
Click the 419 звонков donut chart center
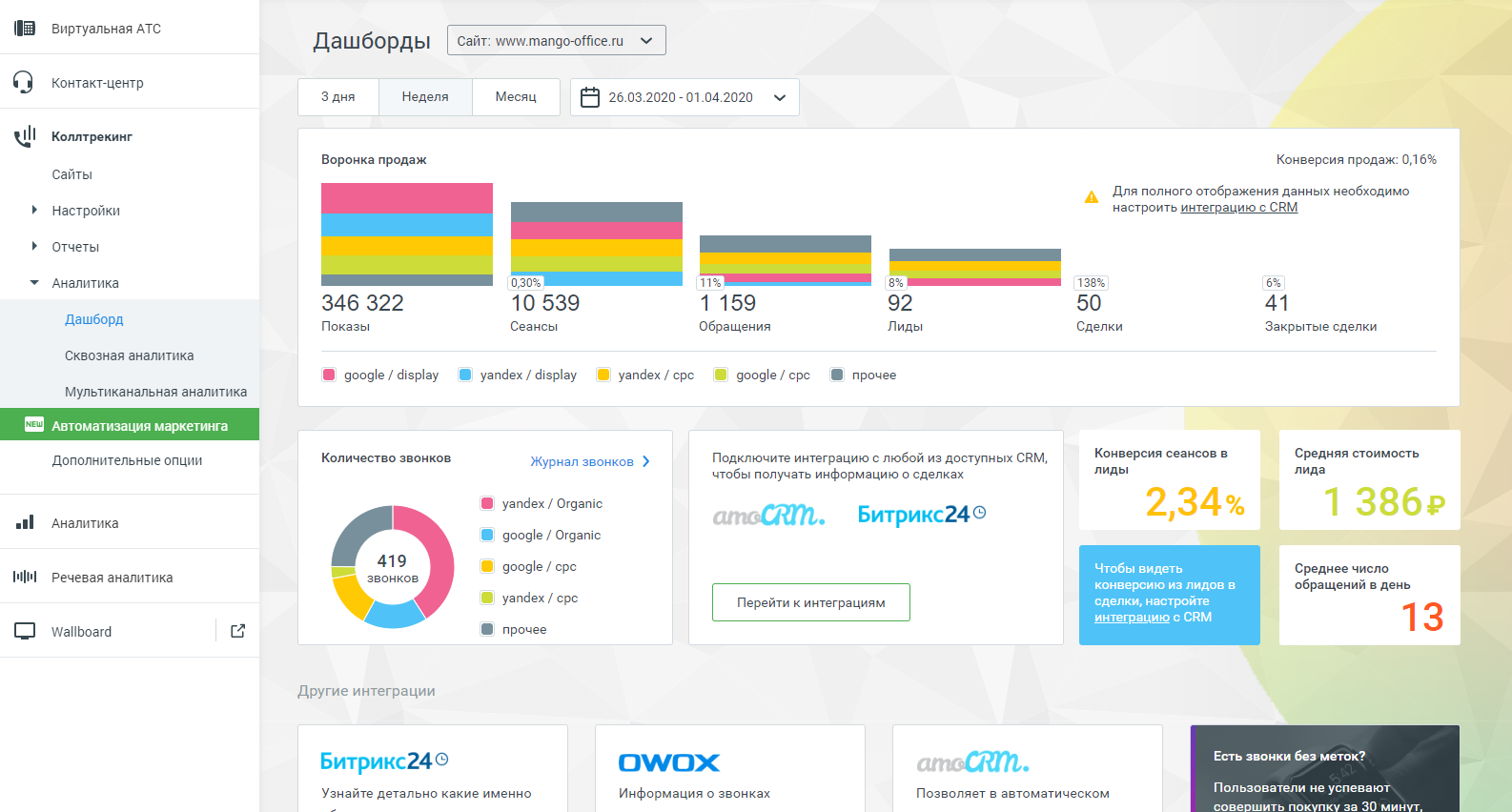coord(392,567)
